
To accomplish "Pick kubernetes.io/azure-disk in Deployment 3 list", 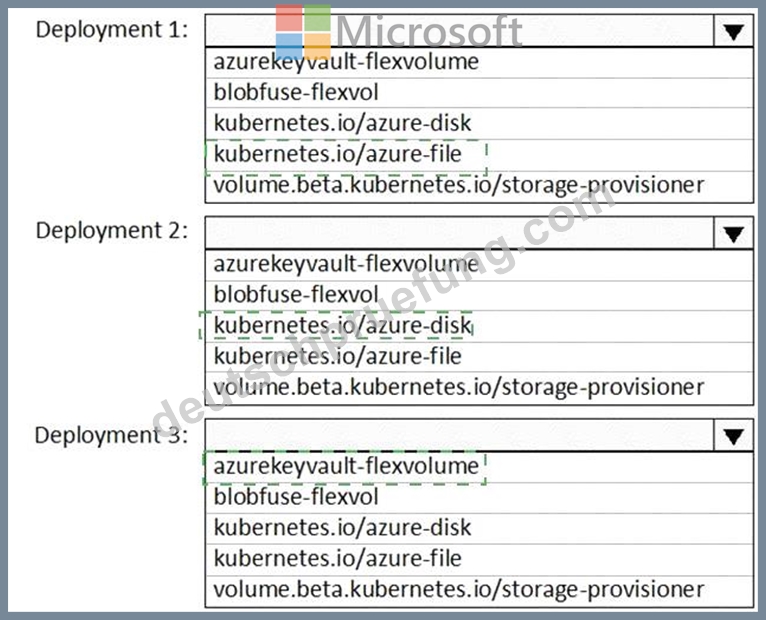I will [x=479, y=528].
